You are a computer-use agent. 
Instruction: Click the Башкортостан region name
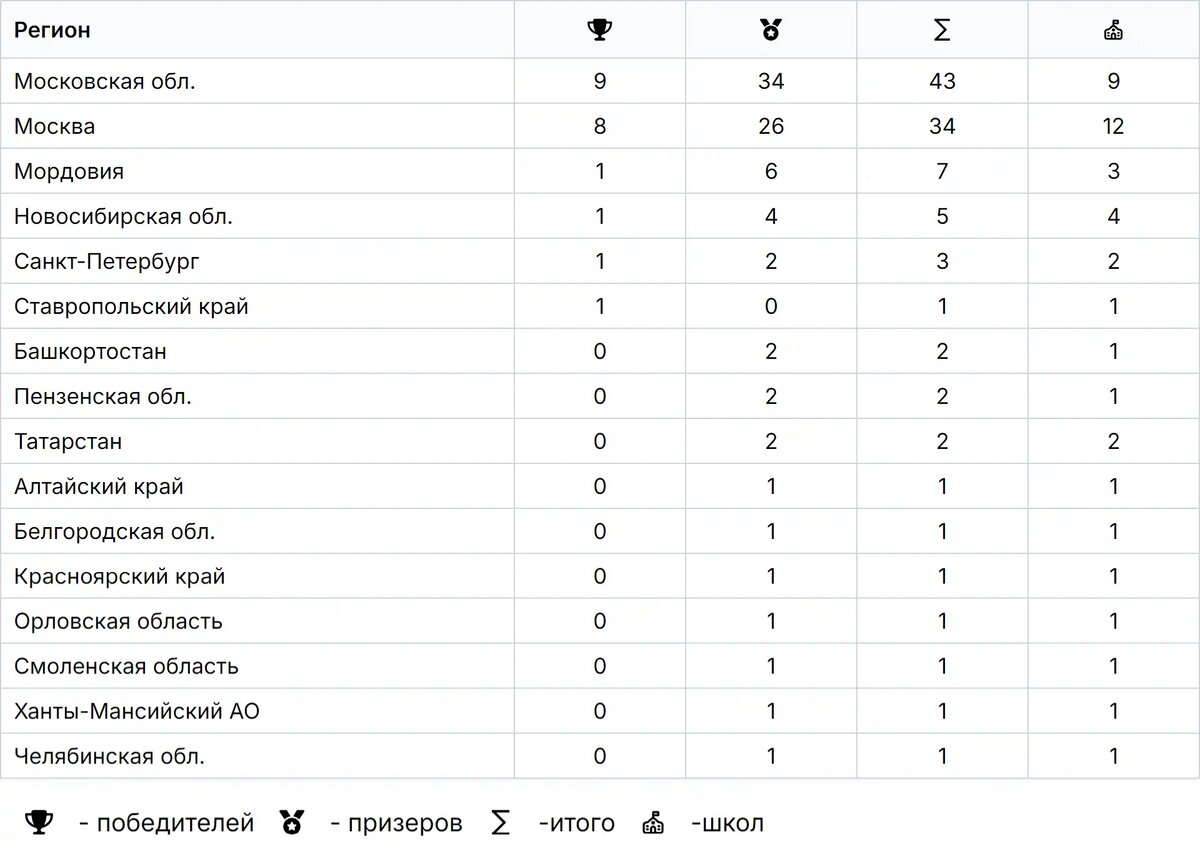(x=90, y=351)
